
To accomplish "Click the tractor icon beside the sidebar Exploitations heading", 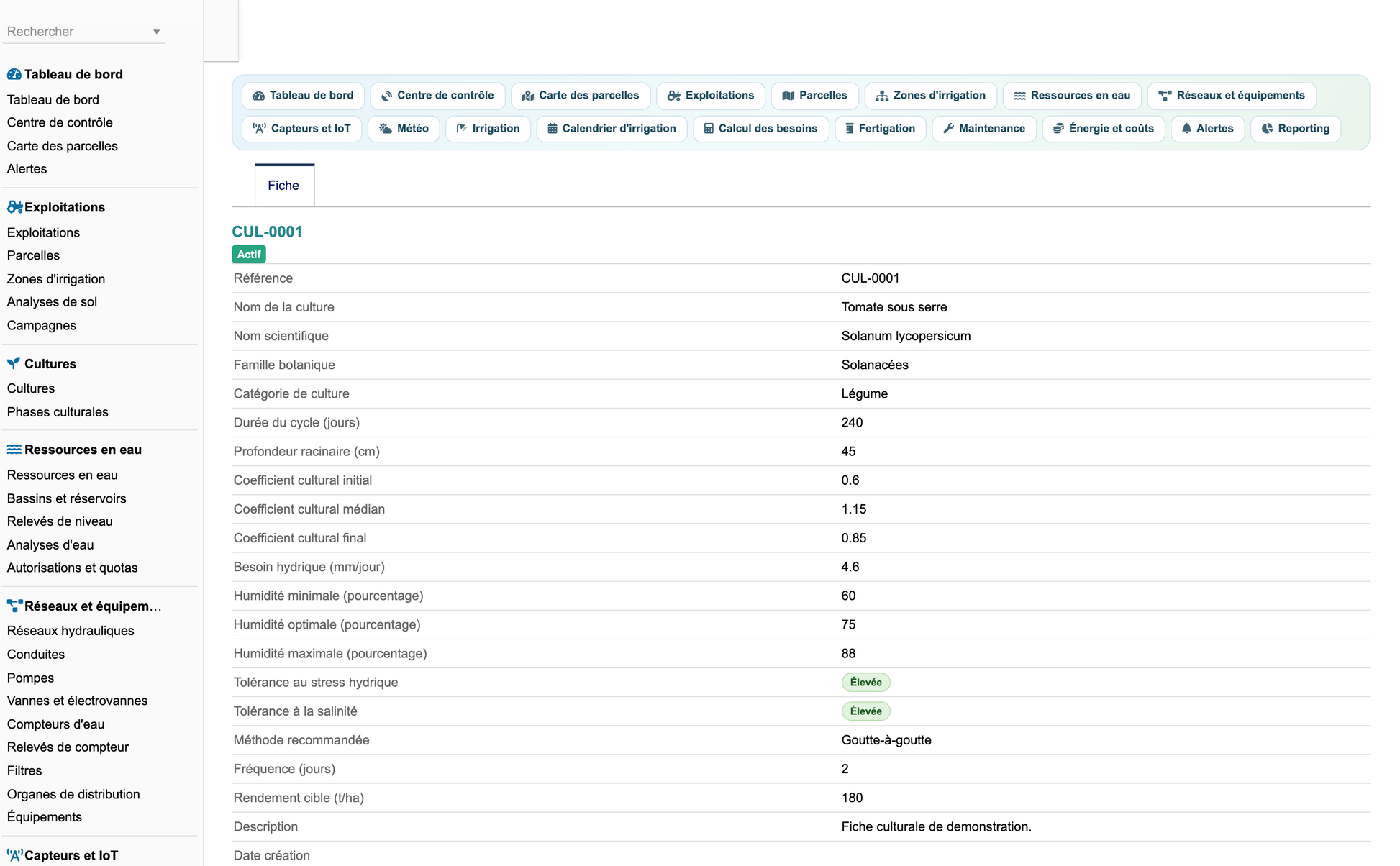I will [x=14, y=207].
